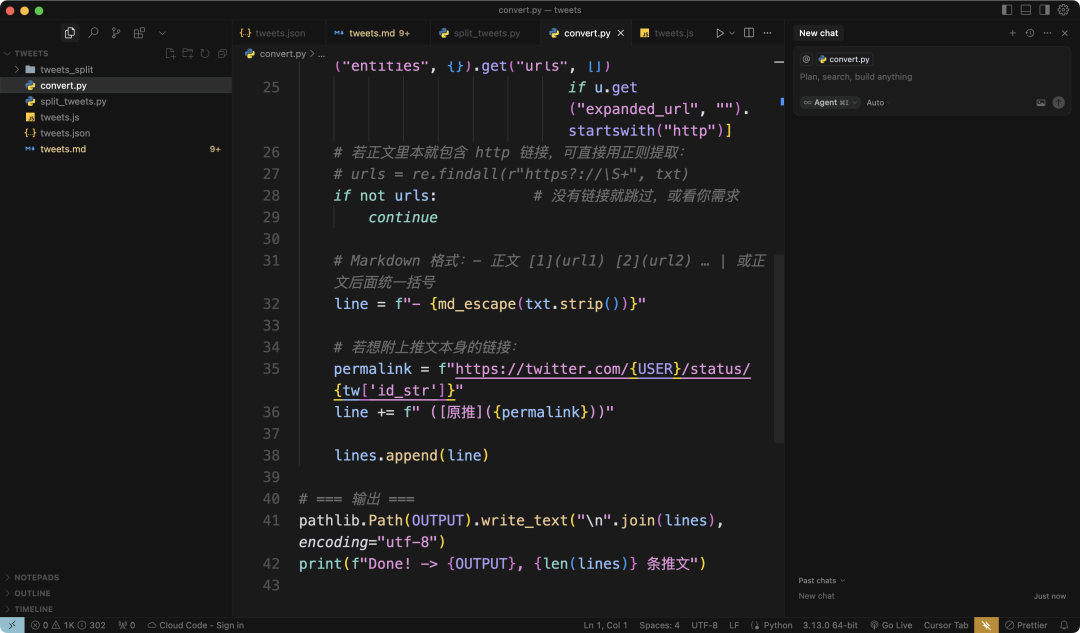
Task: Toggle the primary sidebar layout button
Action: 1007,10
